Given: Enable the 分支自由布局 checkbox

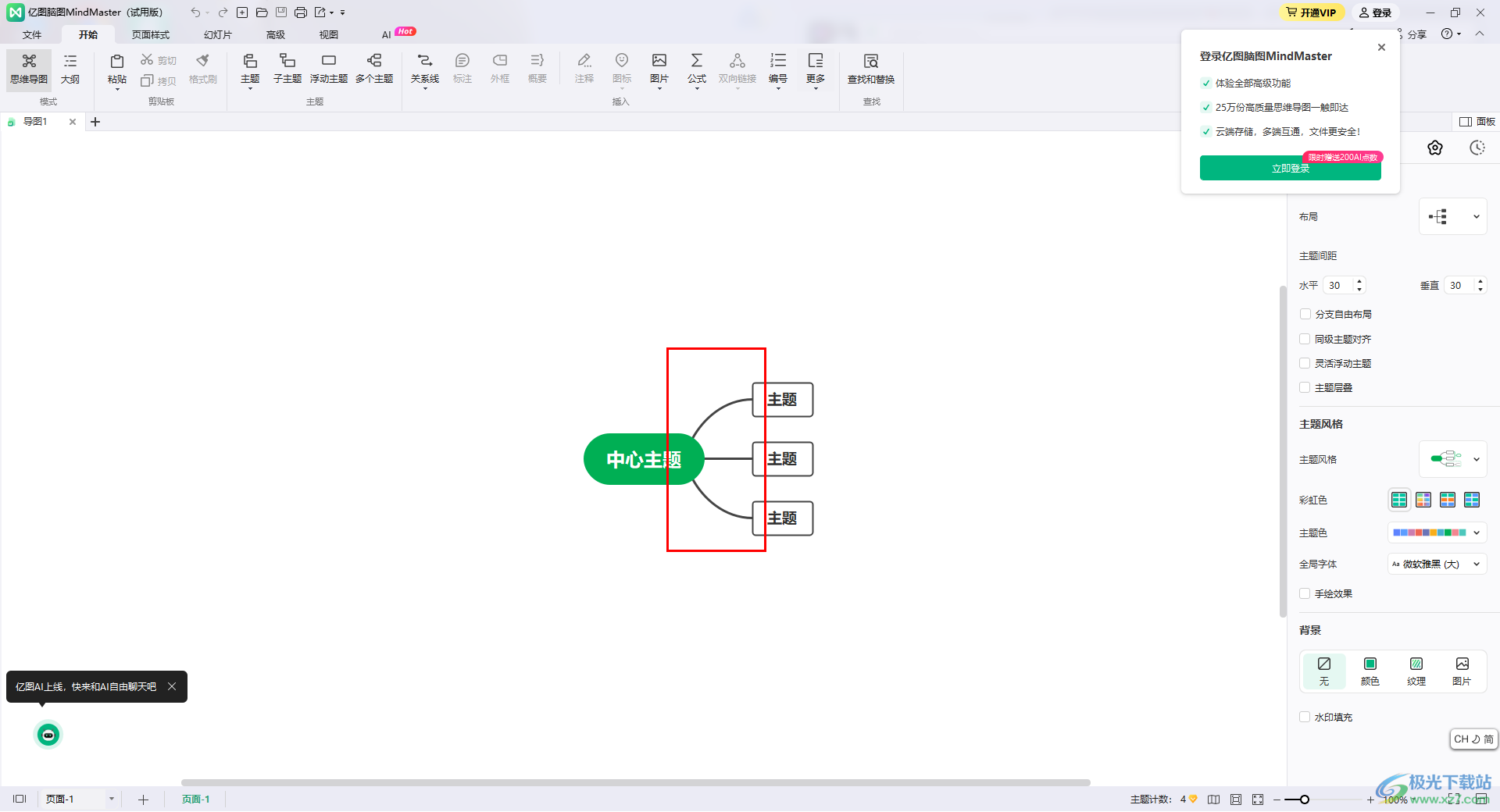Looking at the screenshot, I should [x=1305, y=315].
